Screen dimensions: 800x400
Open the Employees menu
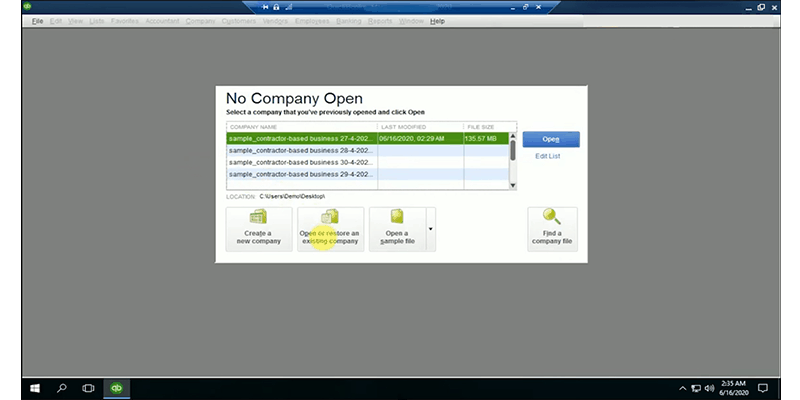(312, 21)
